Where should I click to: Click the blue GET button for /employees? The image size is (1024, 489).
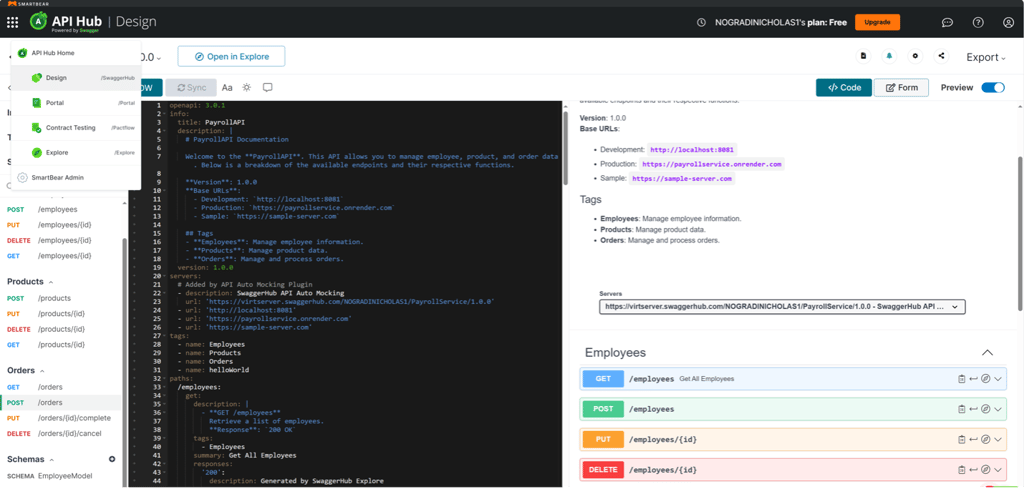click(603, 379)
